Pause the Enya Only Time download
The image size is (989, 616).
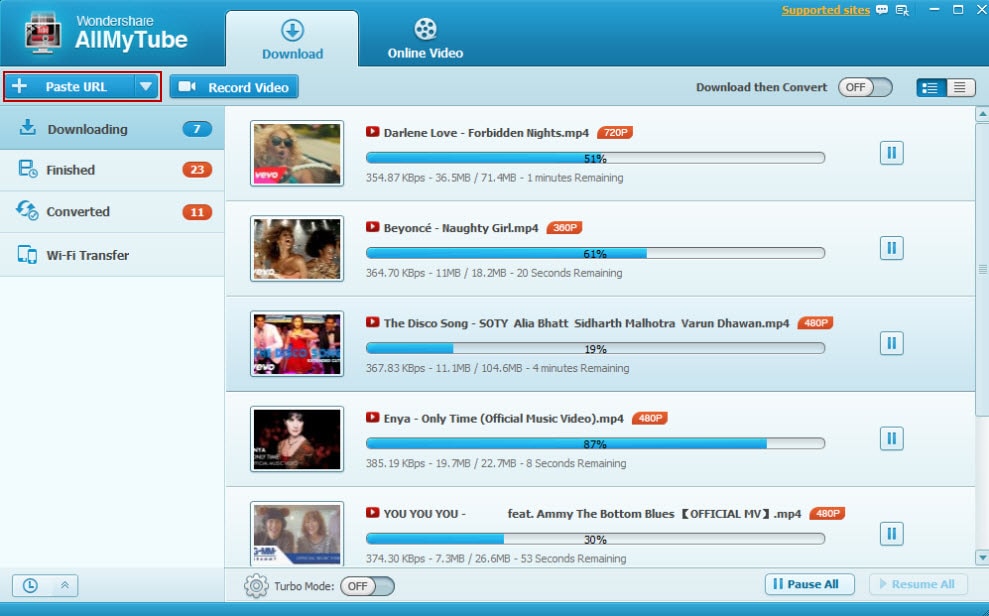[891, 438]
